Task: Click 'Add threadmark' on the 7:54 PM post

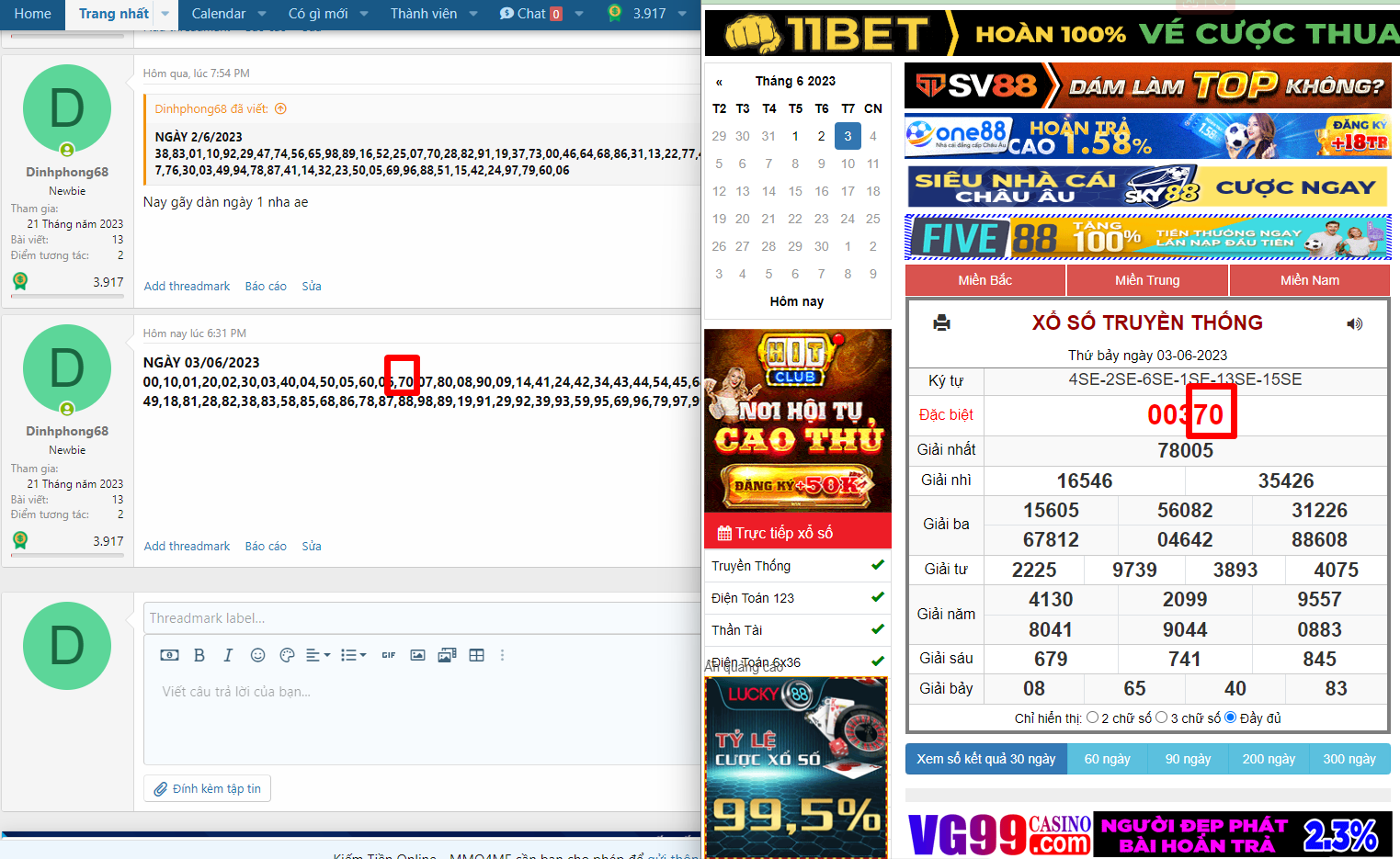Action: [x=188, y=286]
